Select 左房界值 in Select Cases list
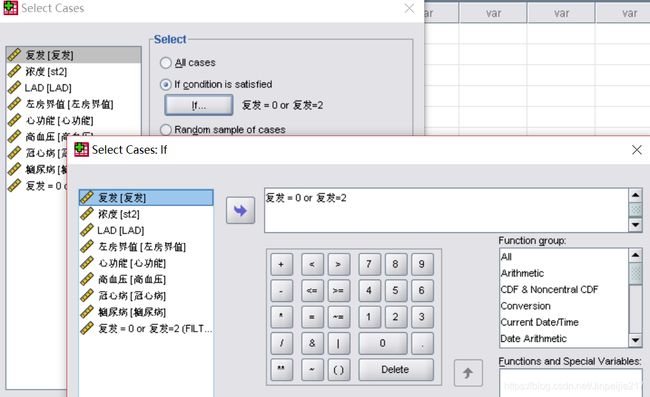 (74, 104)
